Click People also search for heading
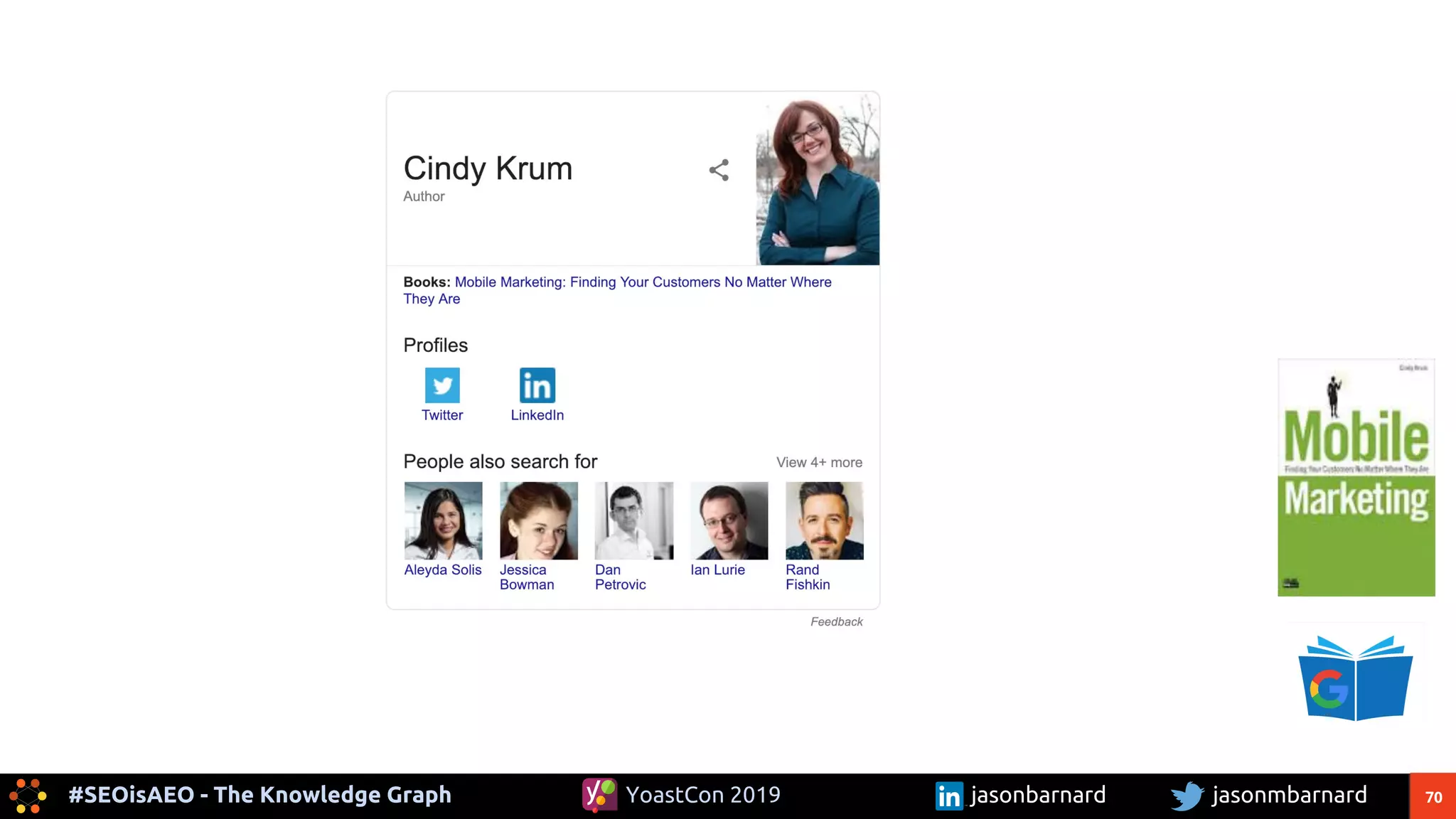 [x=500, y=462]
